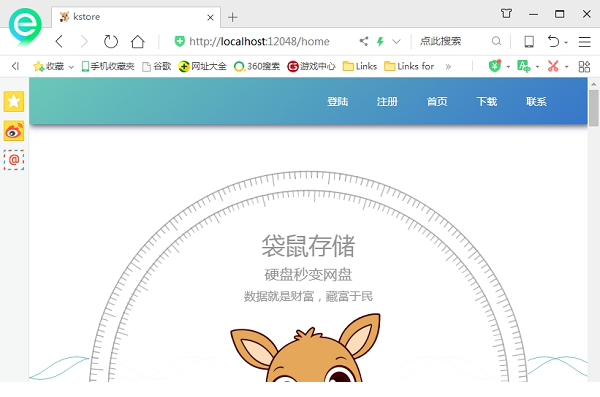Open dropdown beside green shield extension
600x397 pixels.
click(x=508, y=67)
